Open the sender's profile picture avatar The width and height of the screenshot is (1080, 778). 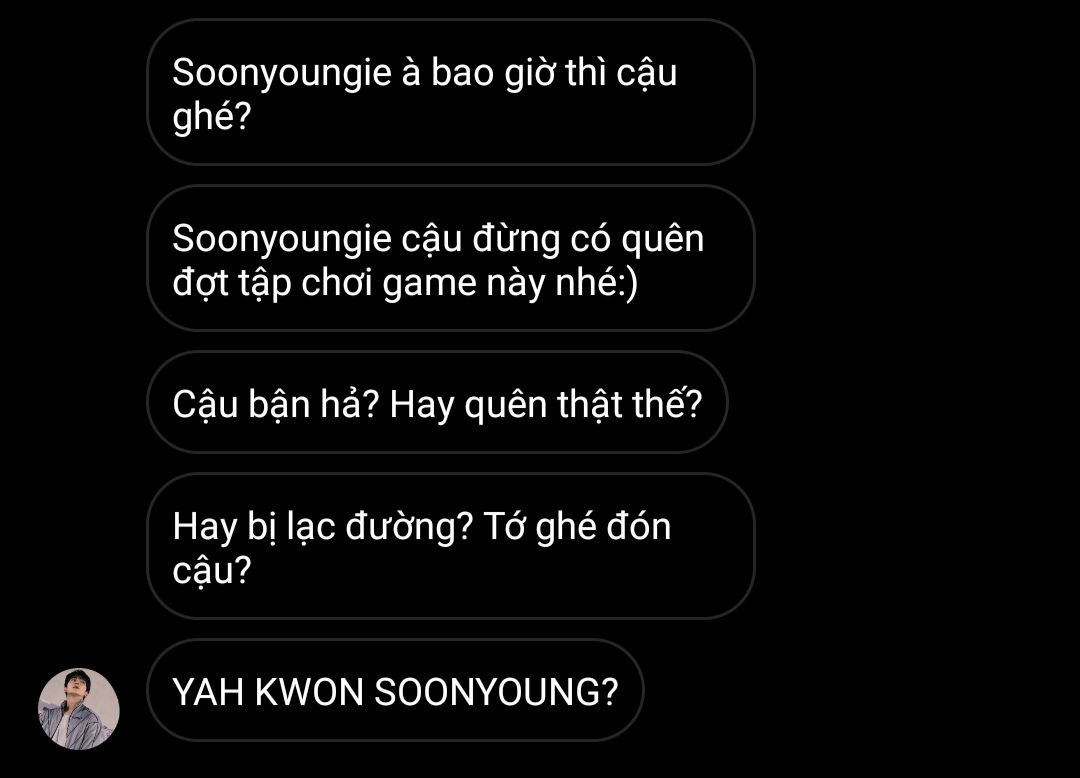[x=79, y=708]
